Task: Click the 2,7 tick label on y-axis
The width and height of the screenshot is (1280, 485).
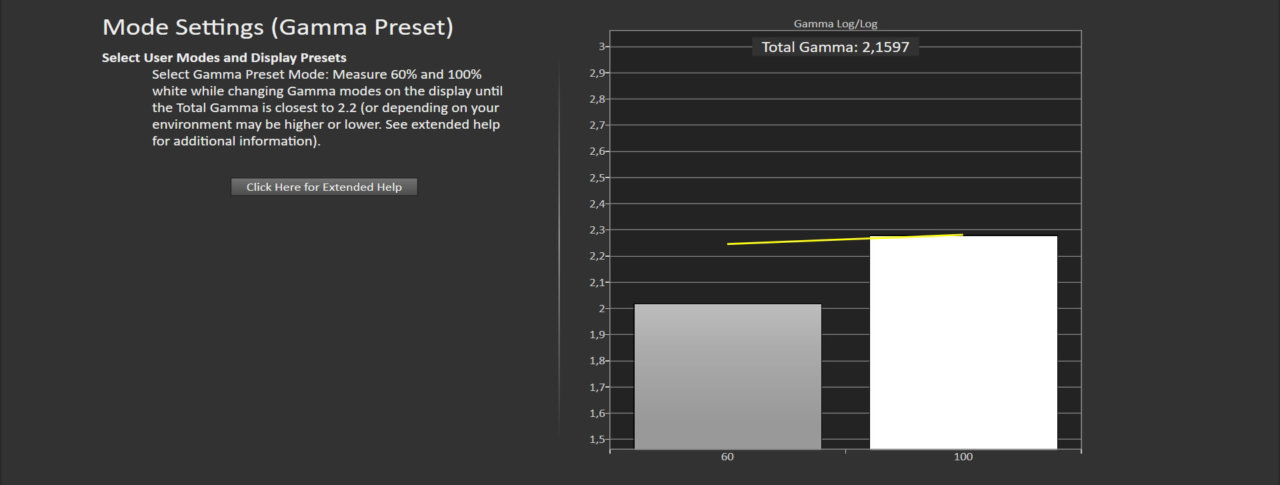Action: point(597,126)
